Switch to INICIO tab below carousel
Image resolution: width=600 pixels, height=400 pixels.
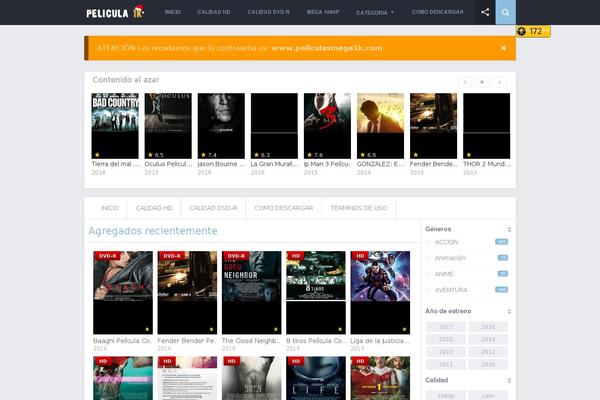[x=110, y=208]
